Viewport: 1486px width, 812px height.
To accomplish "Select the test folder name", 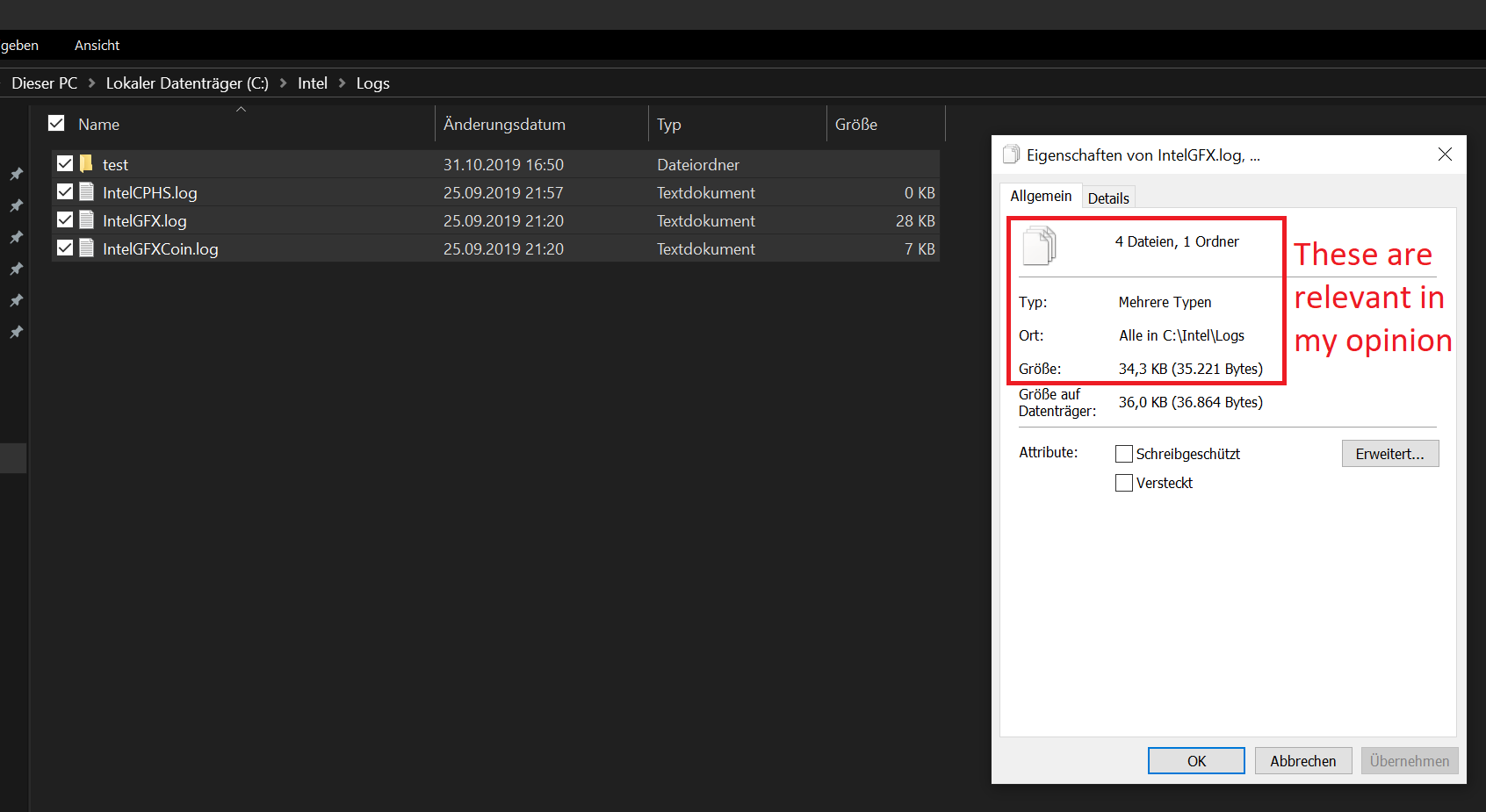I will (115, 164).
